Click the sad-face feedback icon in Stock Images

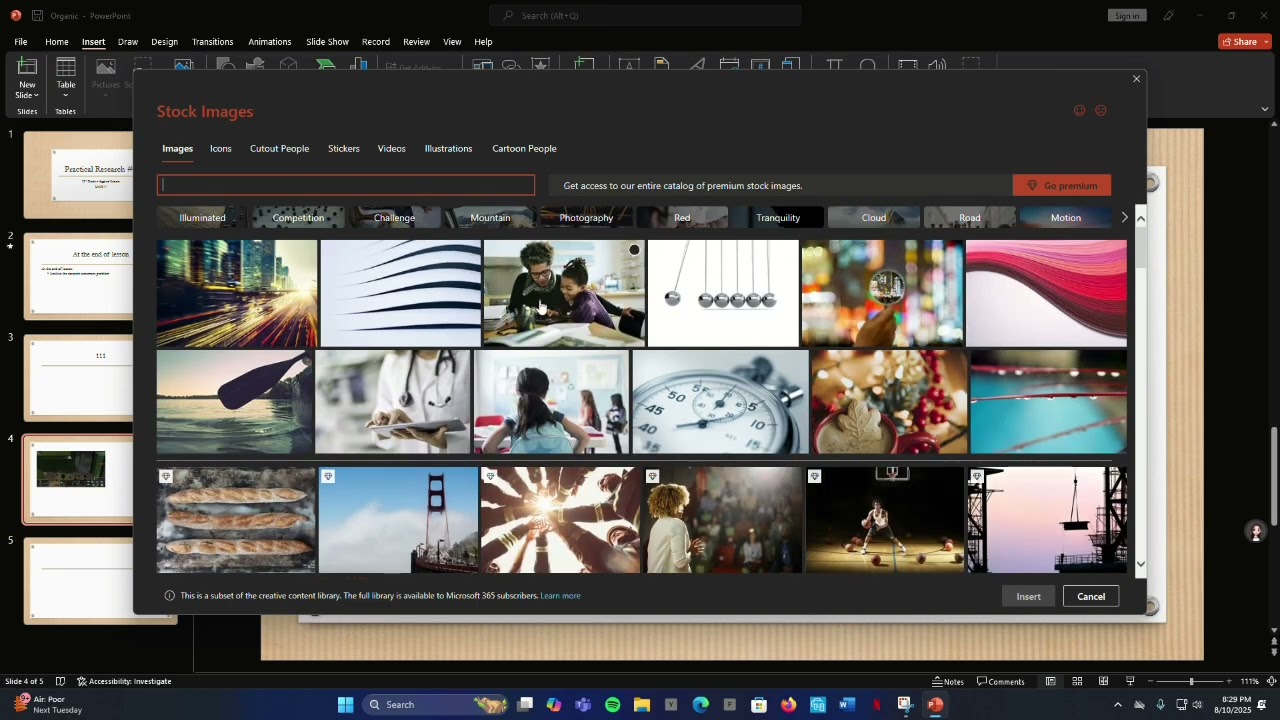point(1101,111)
